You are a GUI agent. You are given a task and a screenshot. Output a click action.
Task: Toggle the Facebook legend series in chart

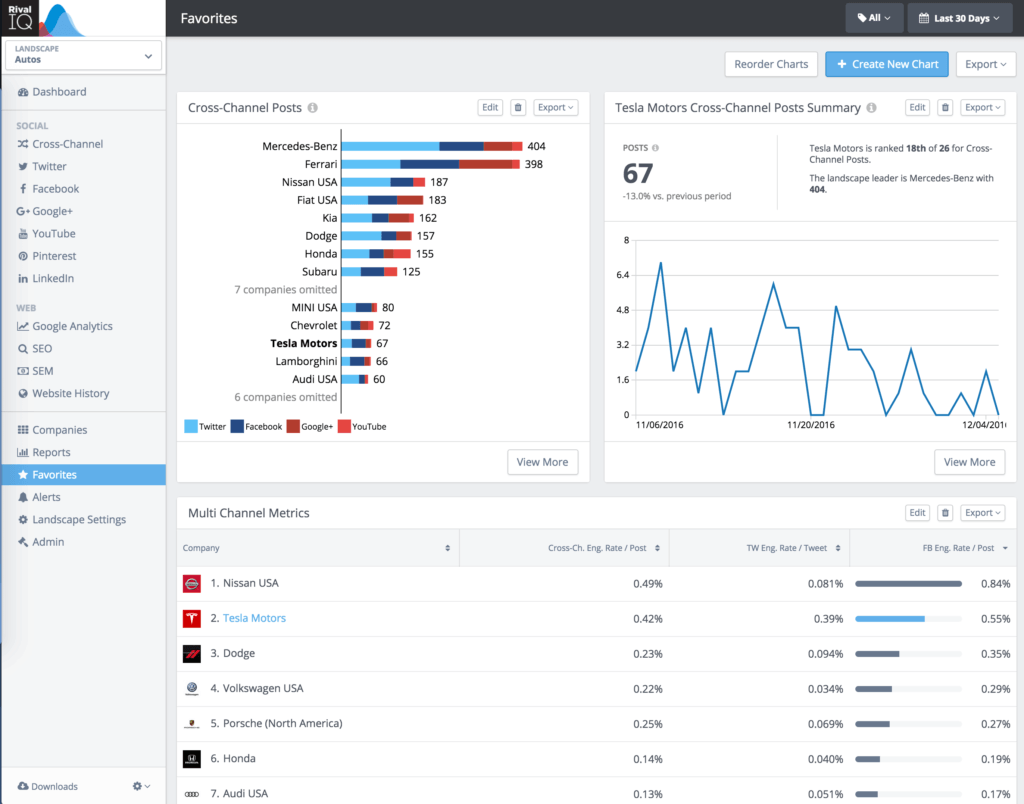coord(257,427)
